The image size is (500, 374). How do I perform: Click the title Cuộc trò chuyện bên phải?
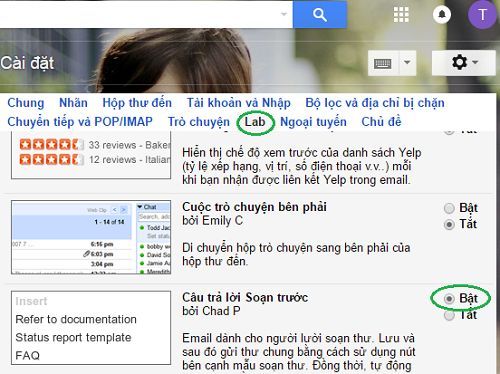[254, 207]
